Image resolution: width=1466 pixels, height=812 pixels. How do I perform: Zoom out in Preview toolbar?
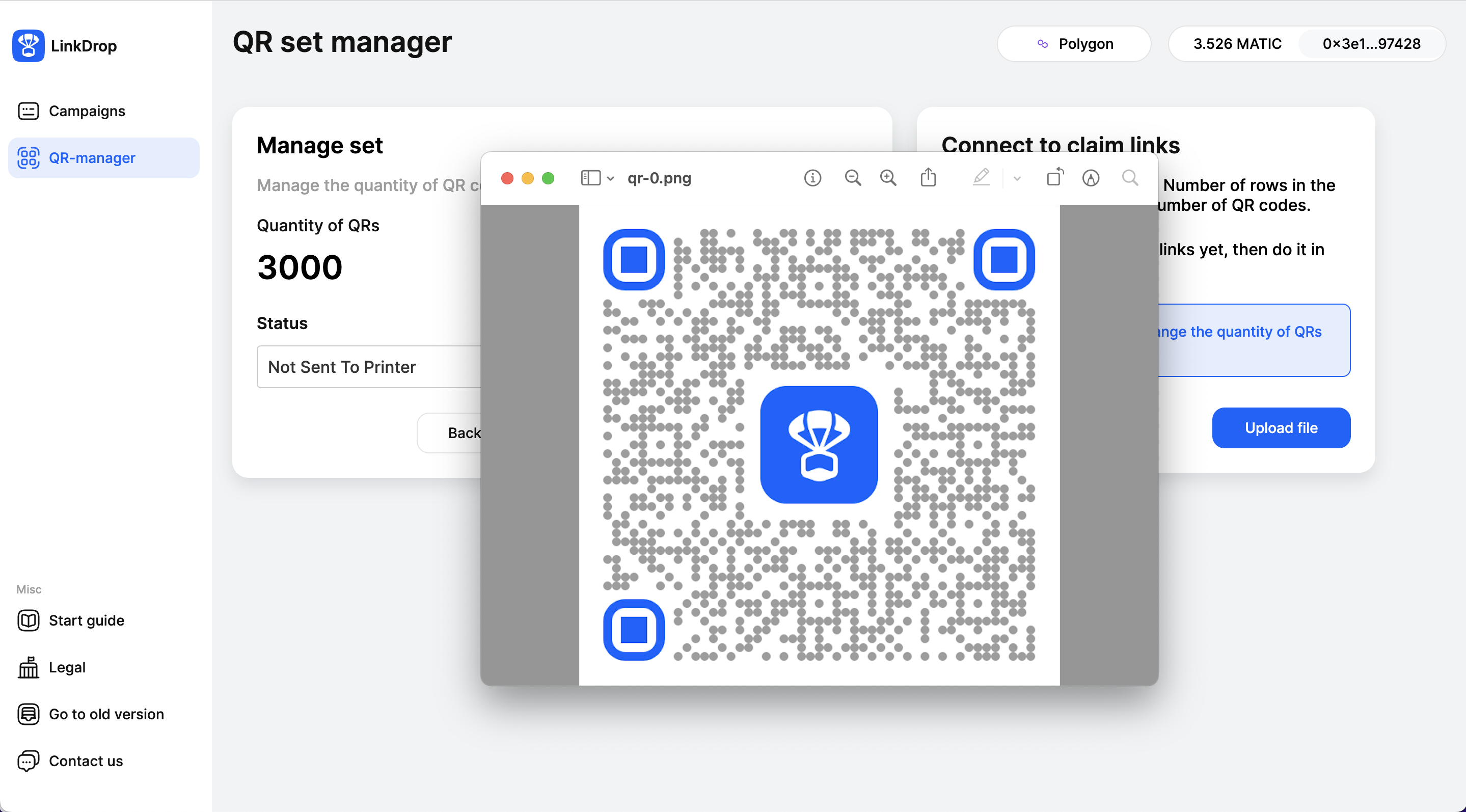click(x=852, y=178)
